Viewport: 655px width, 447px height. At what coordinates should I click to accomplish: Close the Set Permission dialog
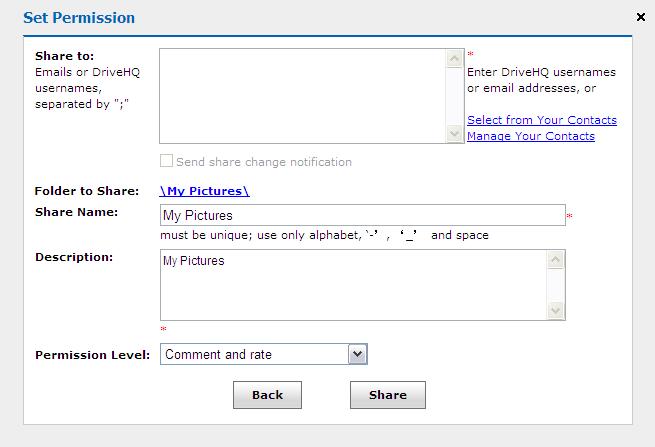[x=640, y=17]
